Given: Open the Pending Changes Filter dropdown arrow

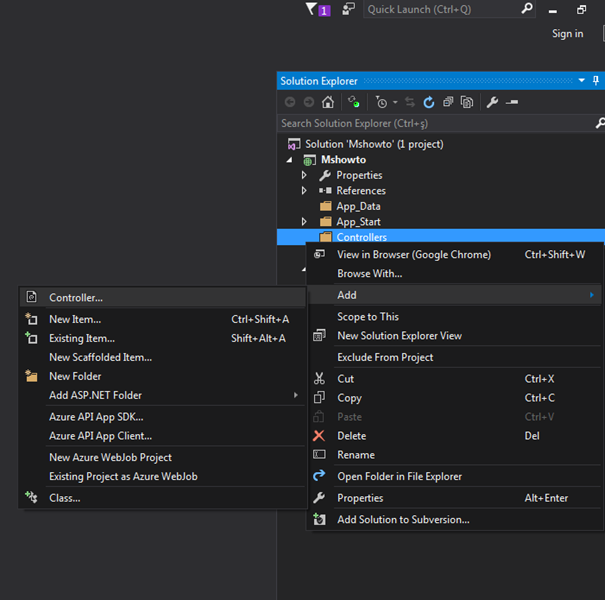Looking at the screenshot, I should 395,103.
